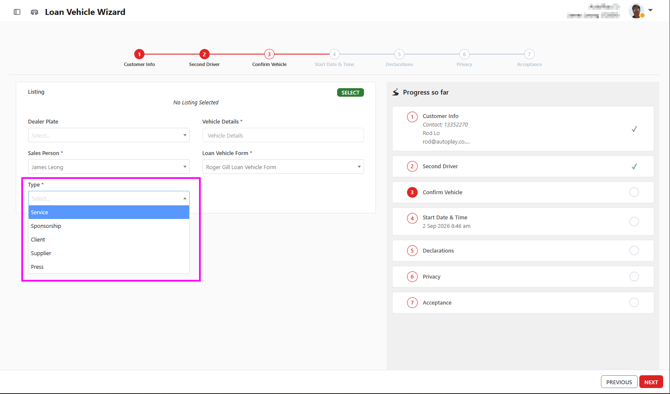Click Customer Info green checkmark
The image size is (670, 394).
634,129
